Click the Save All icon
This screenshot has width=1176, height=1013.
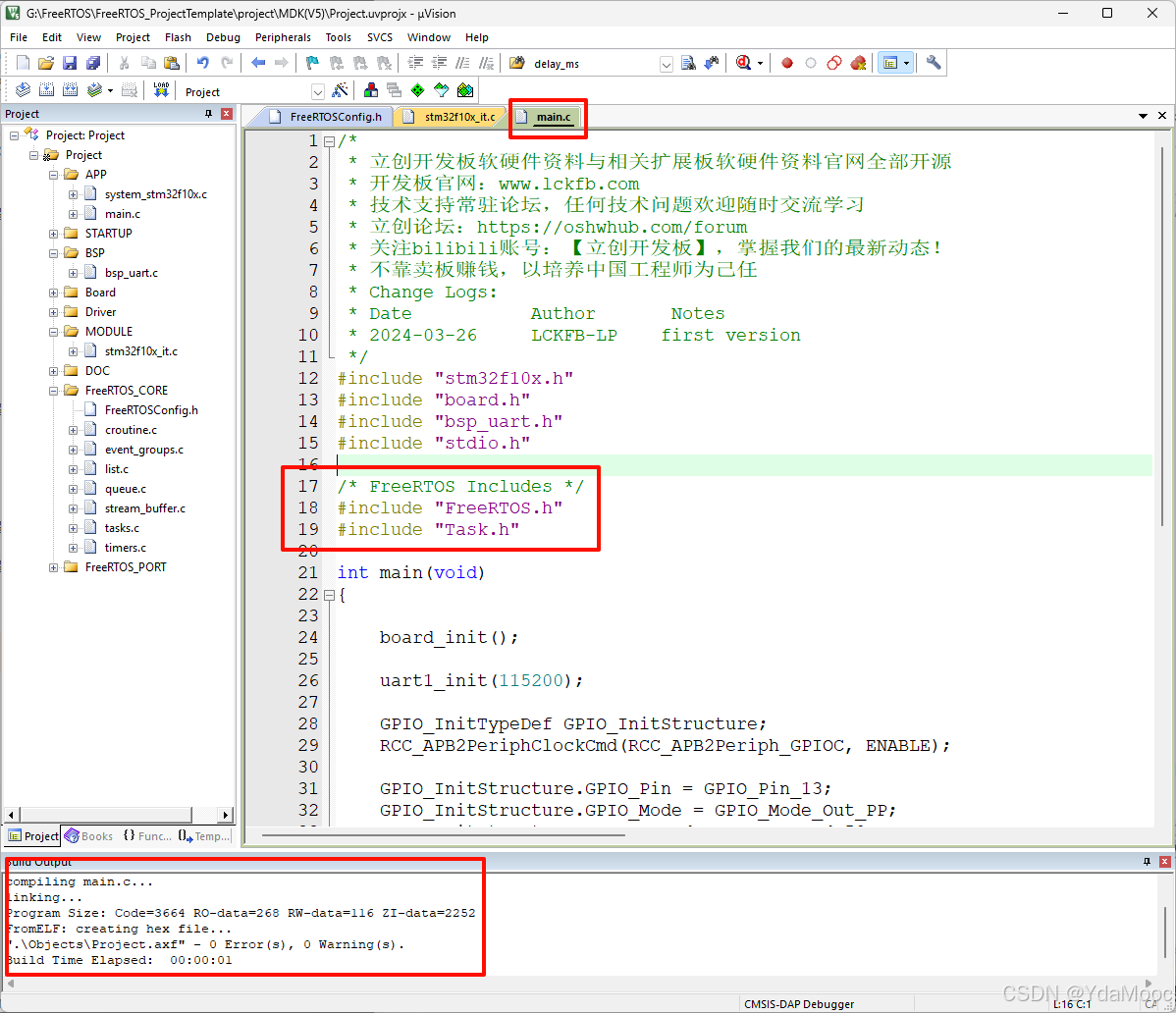[93, 63]
